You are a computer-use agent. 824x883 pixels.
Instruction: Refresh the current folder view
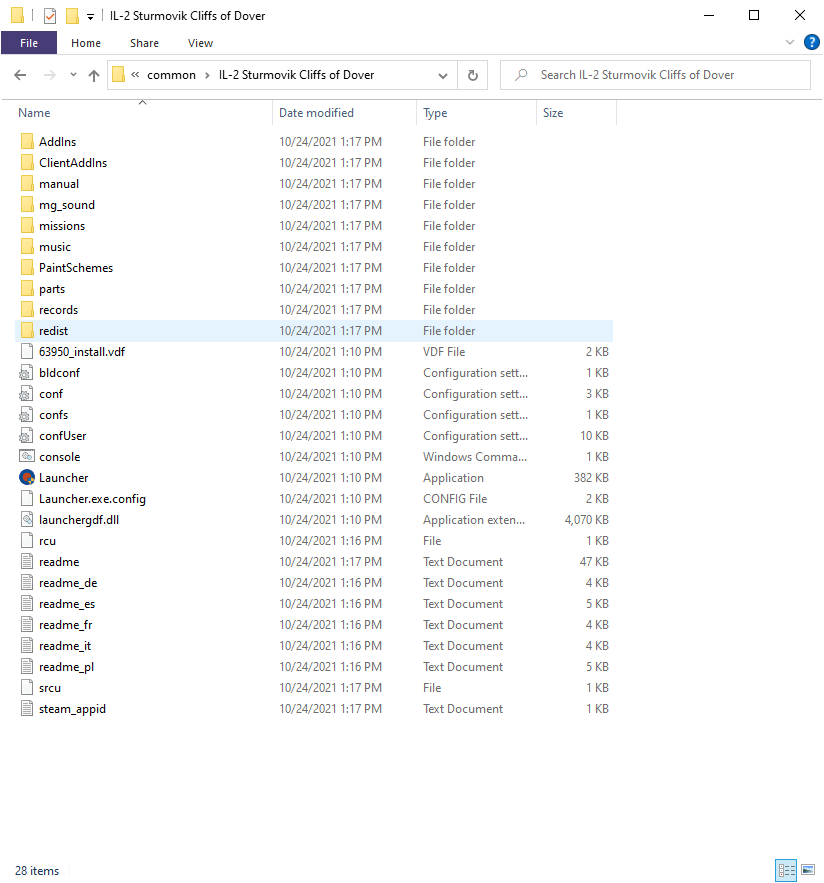point(473,75)
